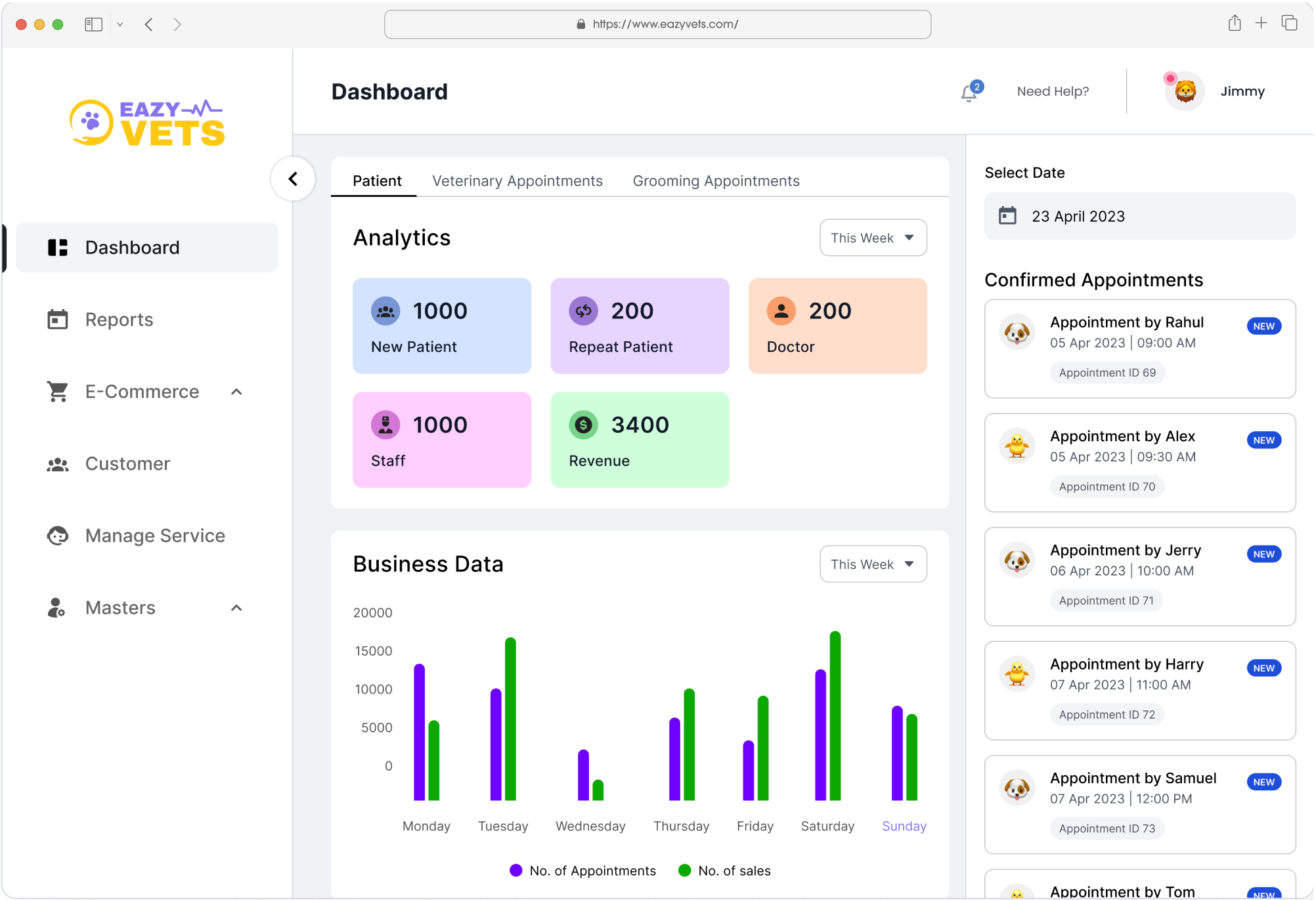1316x900 pixels.
Task: Click the Reports calendar icon in sidebar
Action: click(58, 320)
